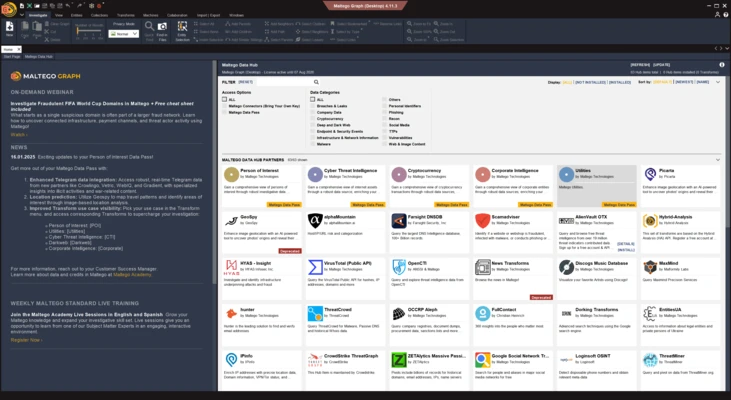Close the Home tab with its X
Screen dimensions: 731x400
(x=19, y=49)
